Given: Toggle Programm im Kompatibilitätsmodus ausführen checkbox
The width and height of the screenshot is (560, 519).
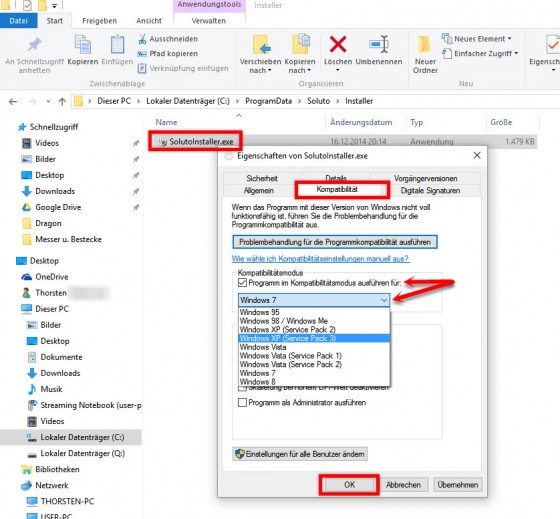Looking at the screenshot, I should (x=242, y=283).
